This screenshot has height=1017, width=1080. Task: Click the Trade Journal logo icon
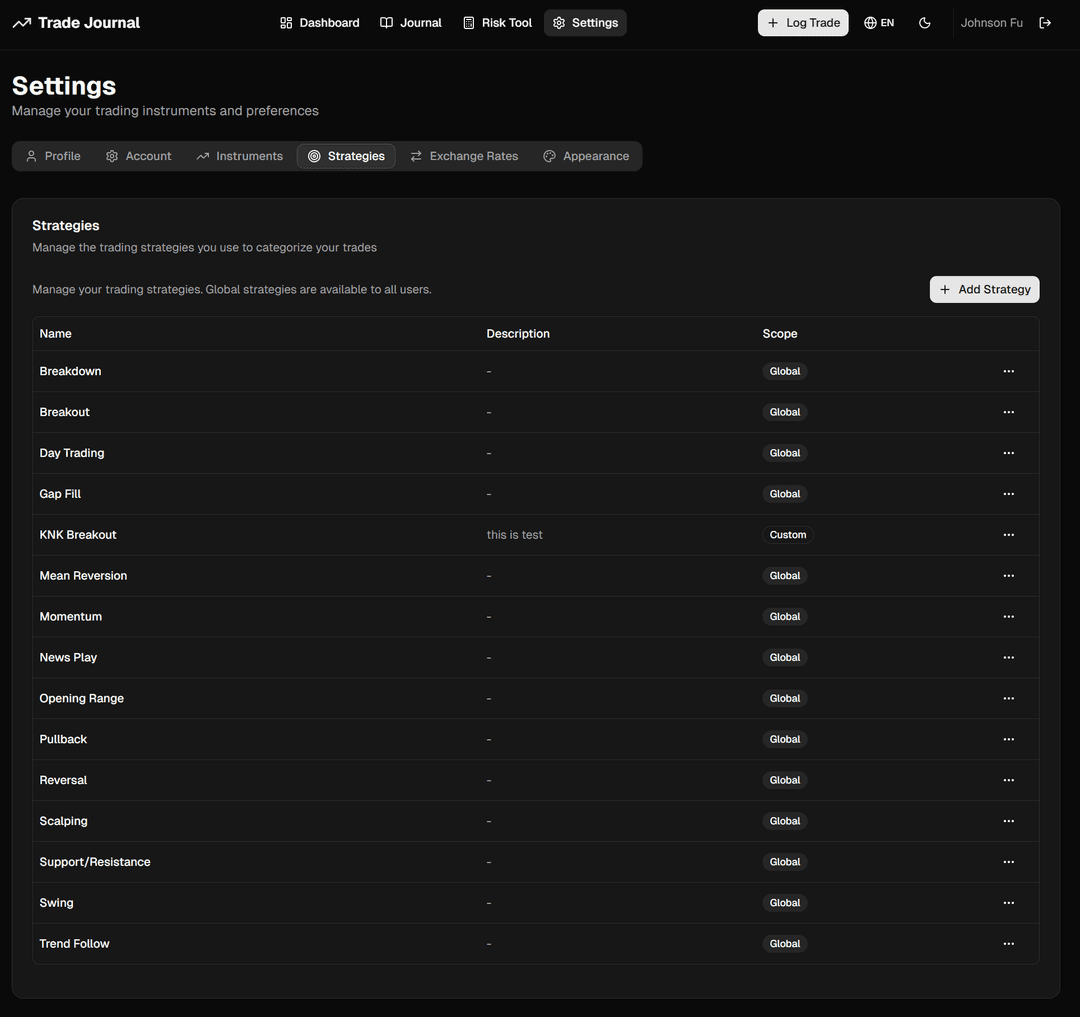click(20, 21)
